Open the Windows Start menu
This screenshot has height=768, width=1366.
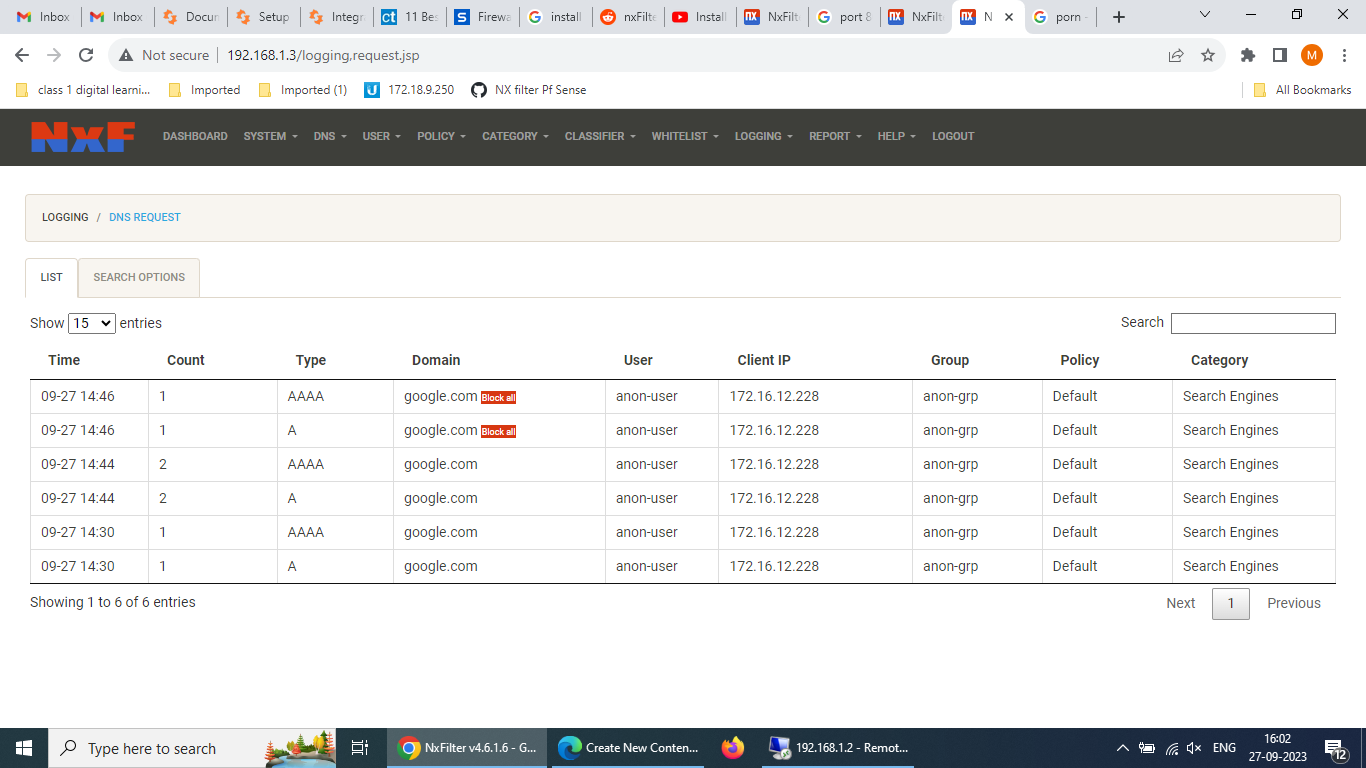click(x=24, y=748)
